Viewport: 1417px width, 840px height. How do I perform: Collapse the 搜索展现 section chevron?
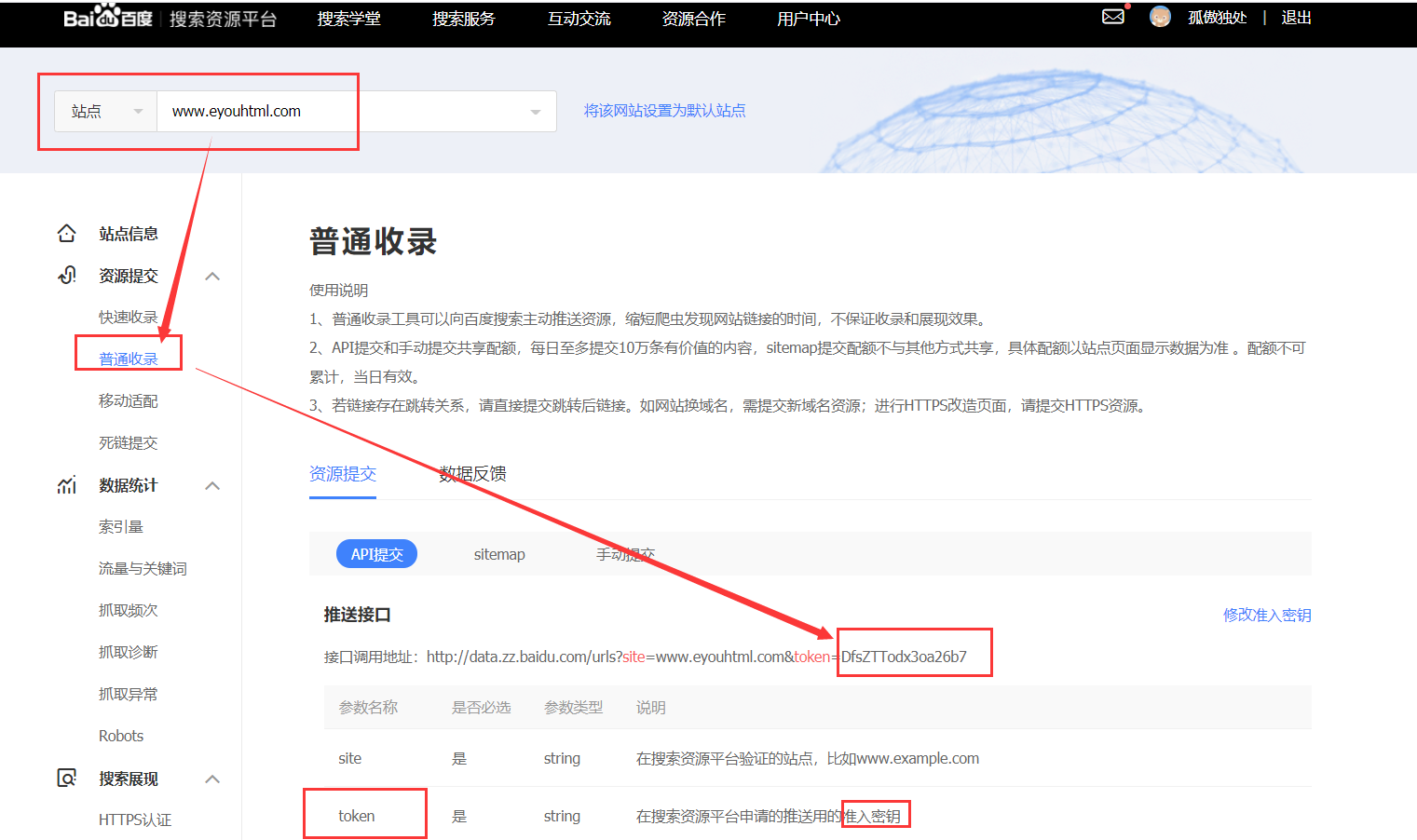(x=212, y=779)
